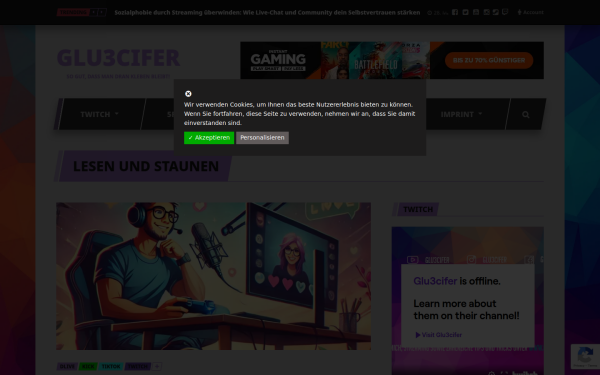Toggle fullscreen in the Twitch player
Screen dimensions: 600x375
504,373
